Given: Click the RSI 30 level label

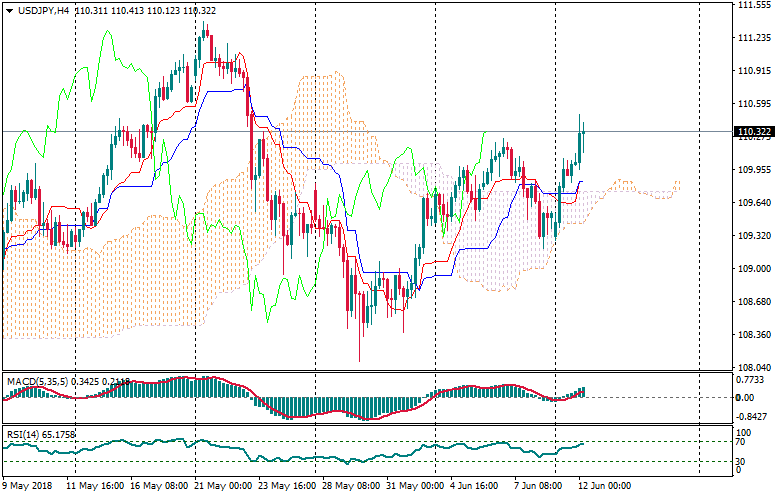Looking at the screenshot, I should coord(740,460).
